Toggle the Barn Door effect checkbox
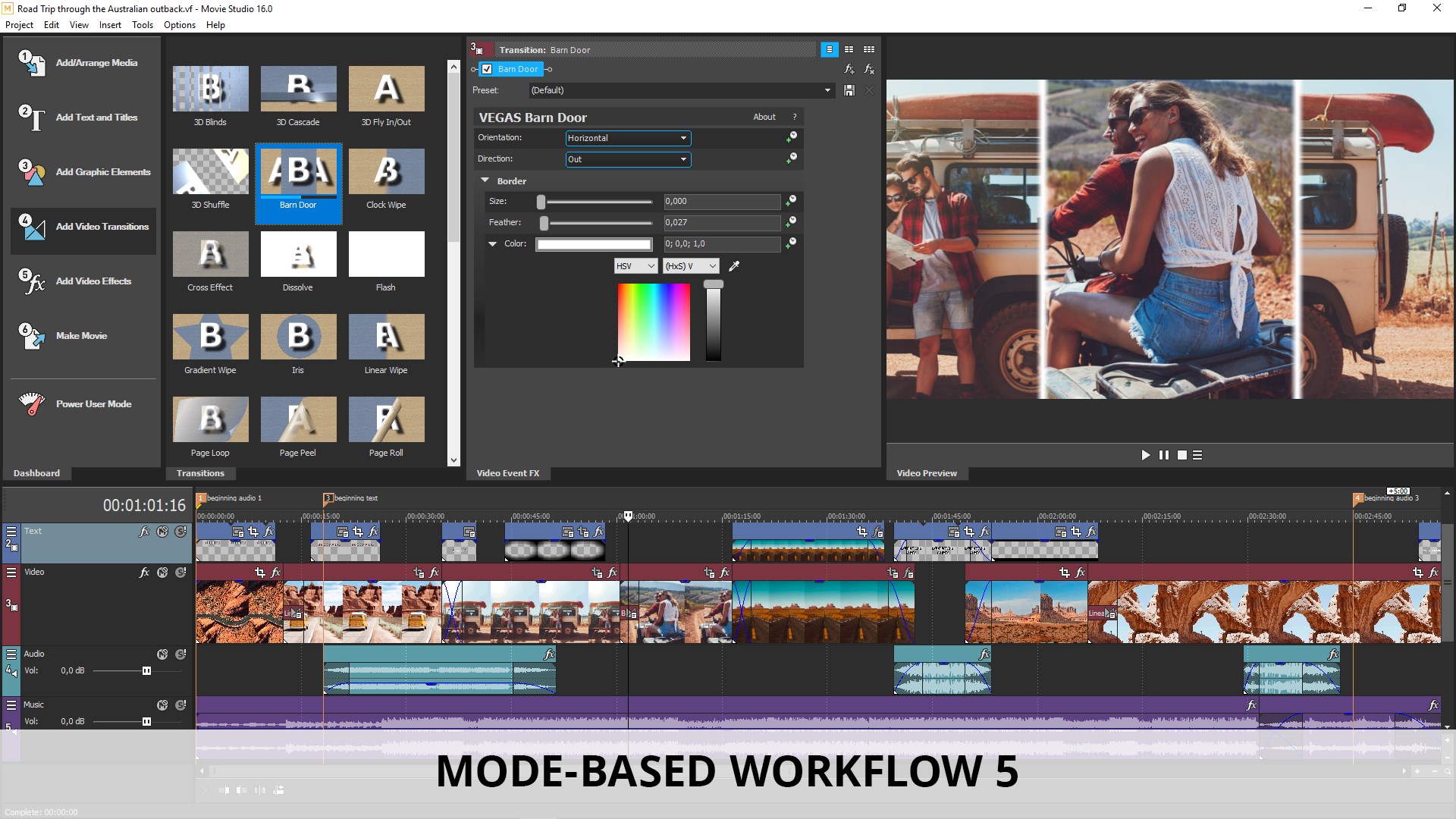This screenshot has width=1456, height=819. [487, 69]
